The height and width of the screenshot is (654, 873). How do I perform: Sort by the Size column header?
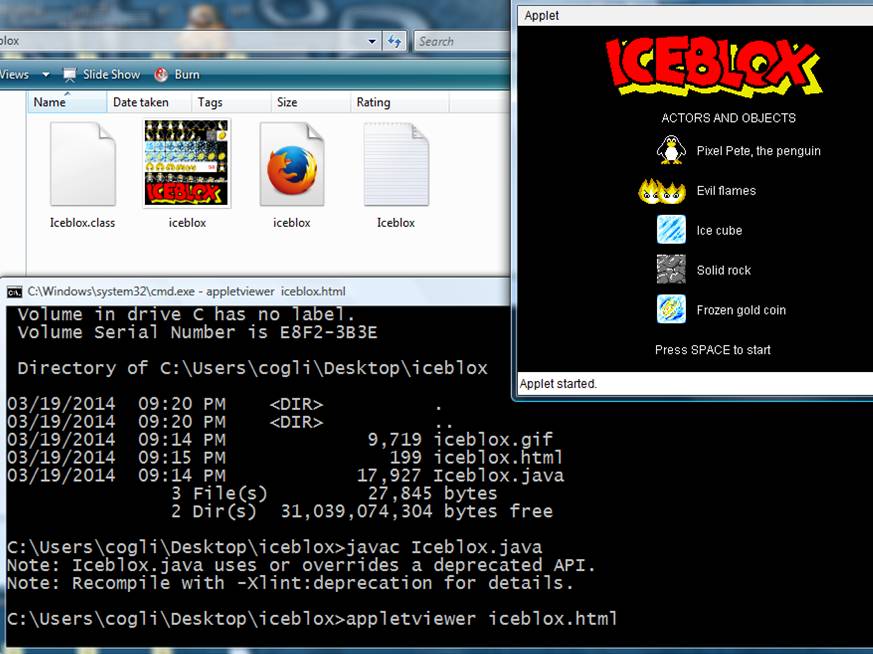point(310,102)
